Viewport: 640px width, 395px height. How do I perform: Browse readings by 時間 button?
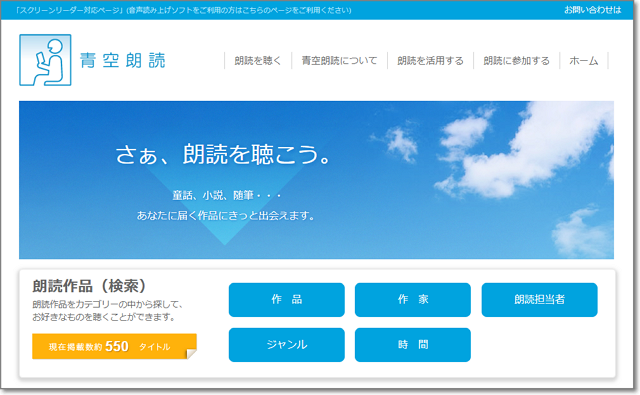pos(413,345)
